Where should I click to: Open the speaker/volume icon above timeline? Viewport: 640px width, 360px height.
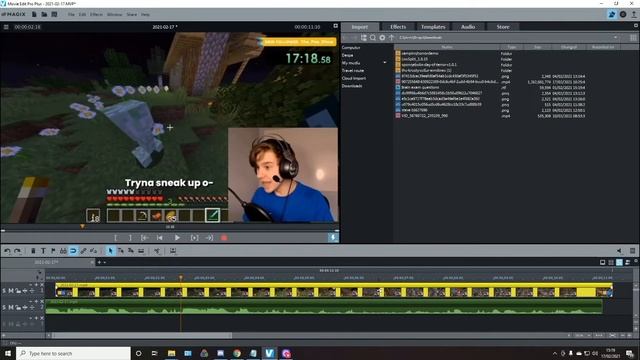620,251
